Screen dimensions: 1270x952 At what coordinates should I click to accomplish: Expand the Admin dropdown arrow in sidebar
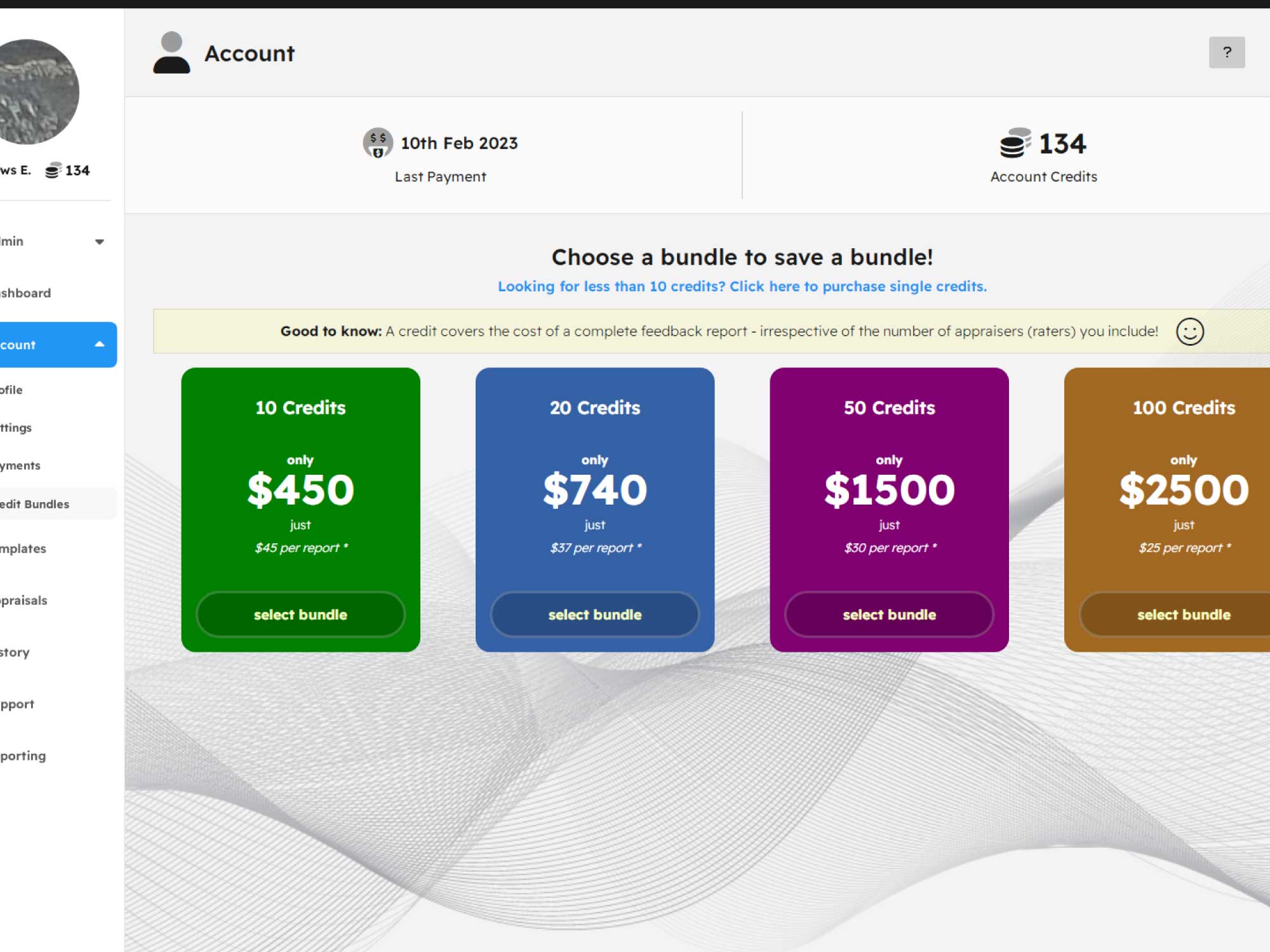(x=99, y=242)
